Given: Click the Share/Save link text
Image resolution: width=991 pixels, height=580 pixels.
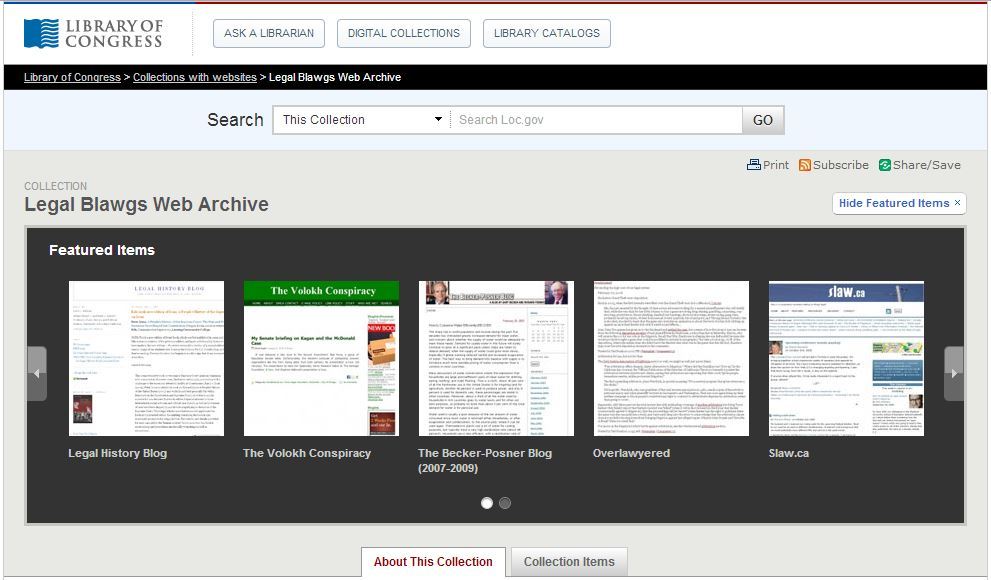Looking at the screenshot, I should click(x=927, y=165).
